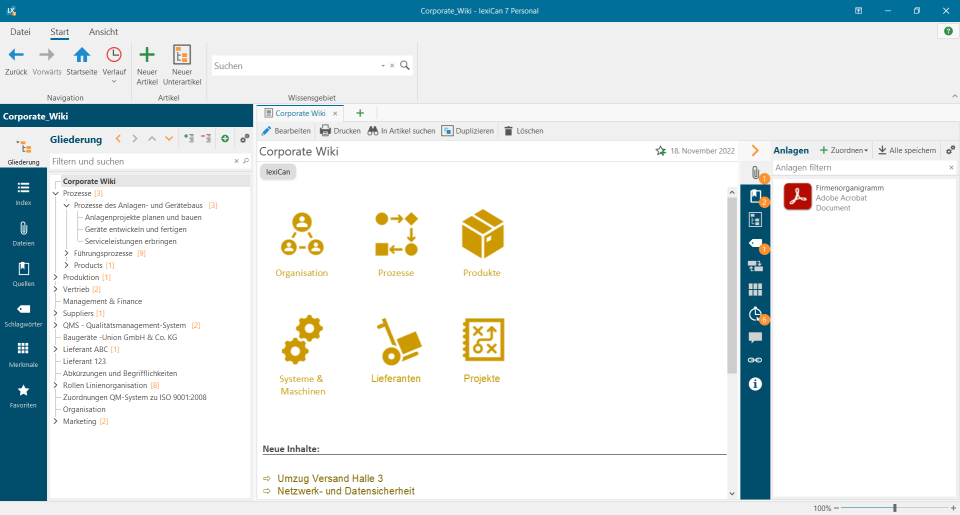Click green circle plus in Gliederung toolbar
The height and width of the screenshot is (515, 960).
[225, 139]
